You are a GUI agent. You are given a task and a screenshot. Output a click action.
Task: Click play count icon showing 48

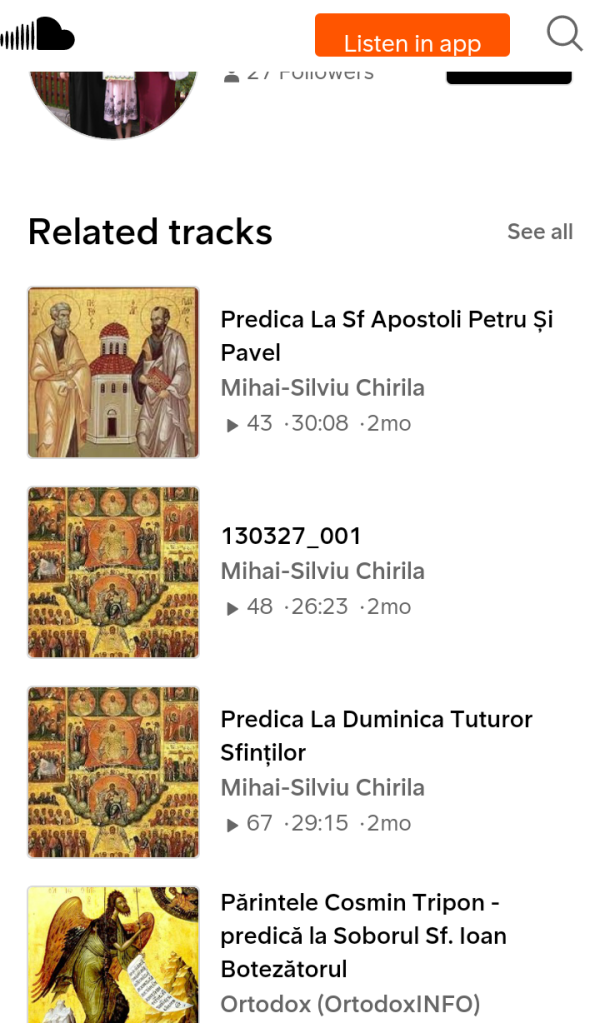pyautogui.click(x=233, y=608)
